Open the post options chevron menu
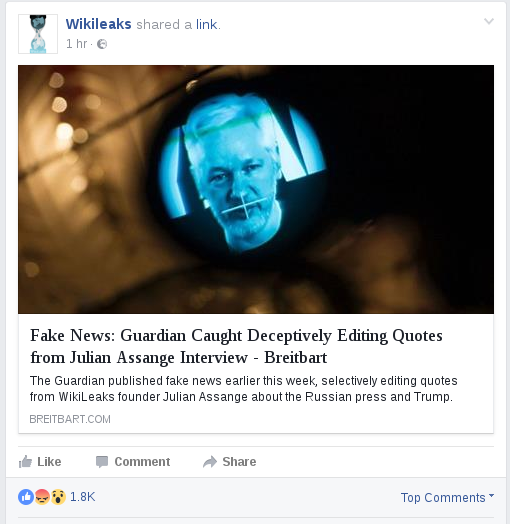The image size is (510, 524). tap(489, 22)
